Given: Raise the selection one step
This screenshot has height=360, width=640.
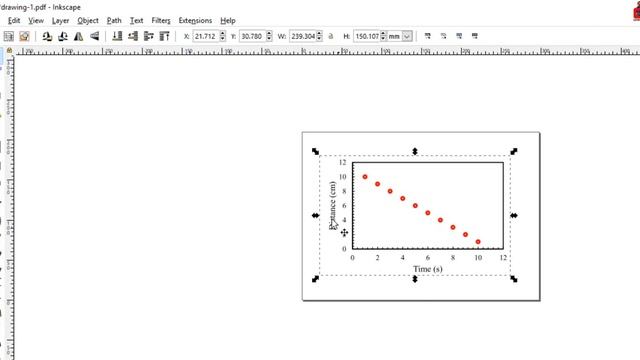Looking at the screenshot, I should [149, 36].
